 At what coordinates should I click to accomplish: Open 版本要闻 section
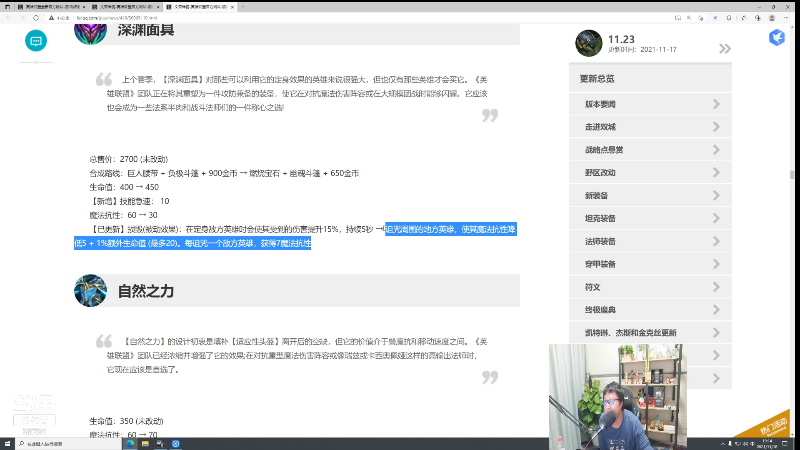(x=651, y=104)
